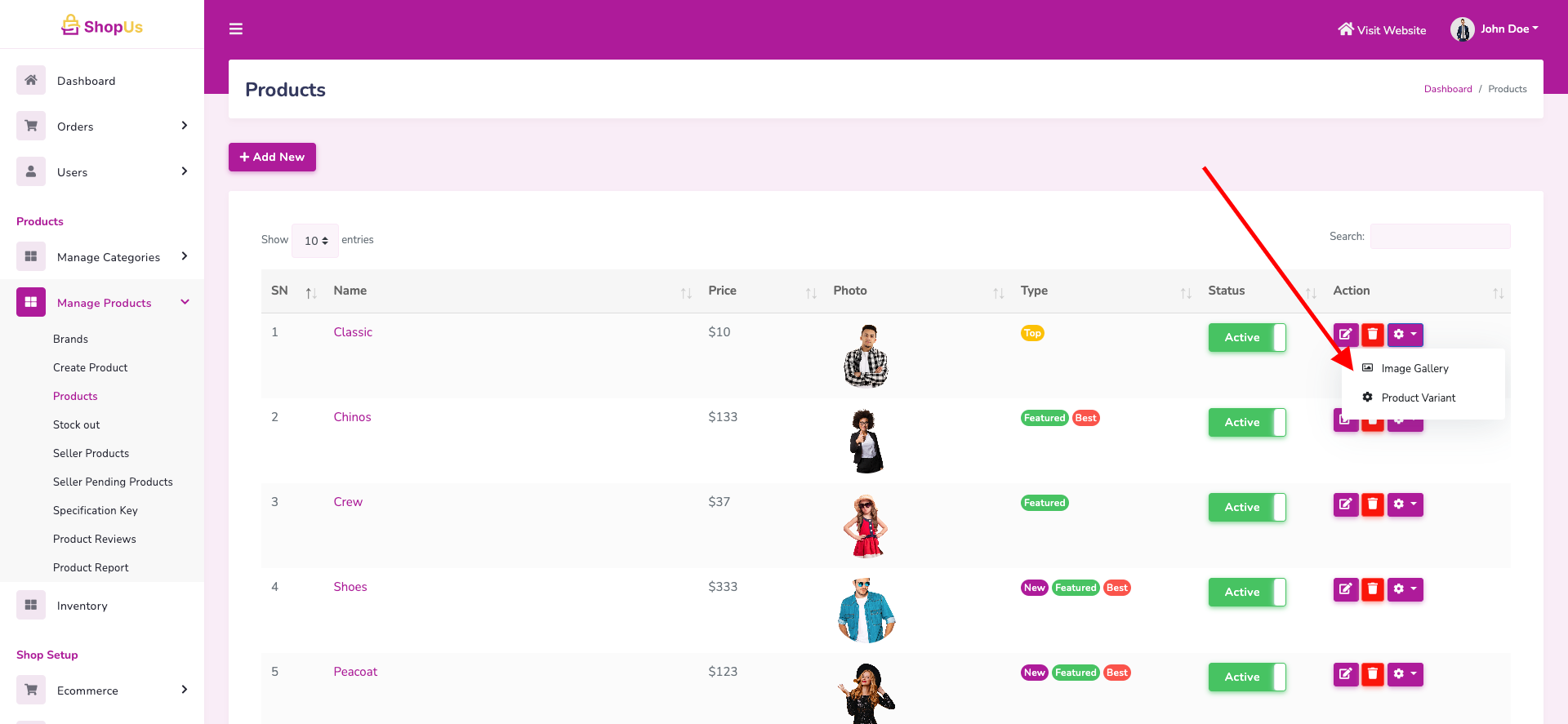Image resolution: width=1568 pixels, height=724 pixels.
Task: Click the red delete icon for Classic
Action: point(1373,335)
